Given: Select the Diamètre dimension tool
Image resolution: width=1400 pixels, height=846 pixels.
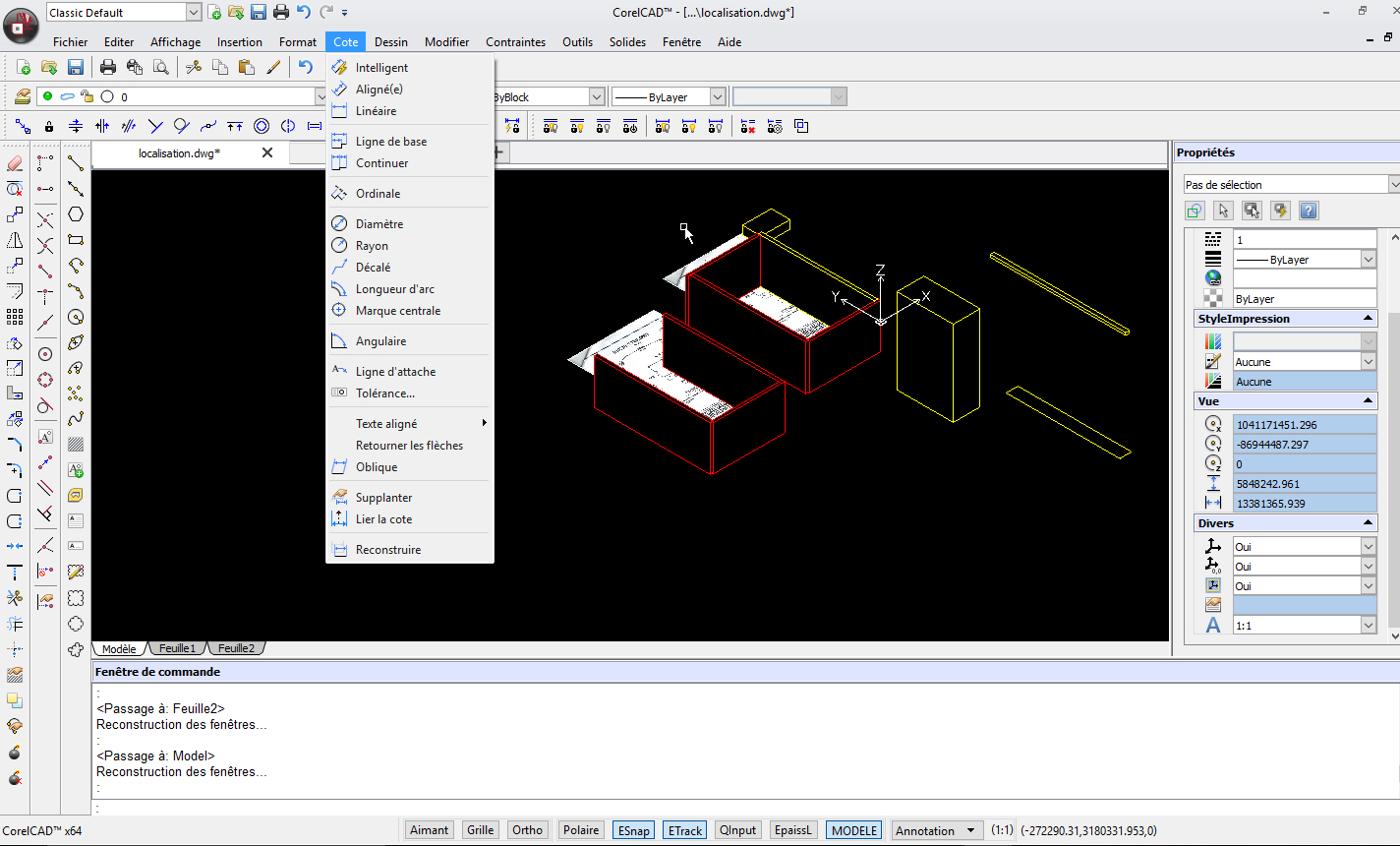Looking at the screenshot, I should [x=379, y=224].
